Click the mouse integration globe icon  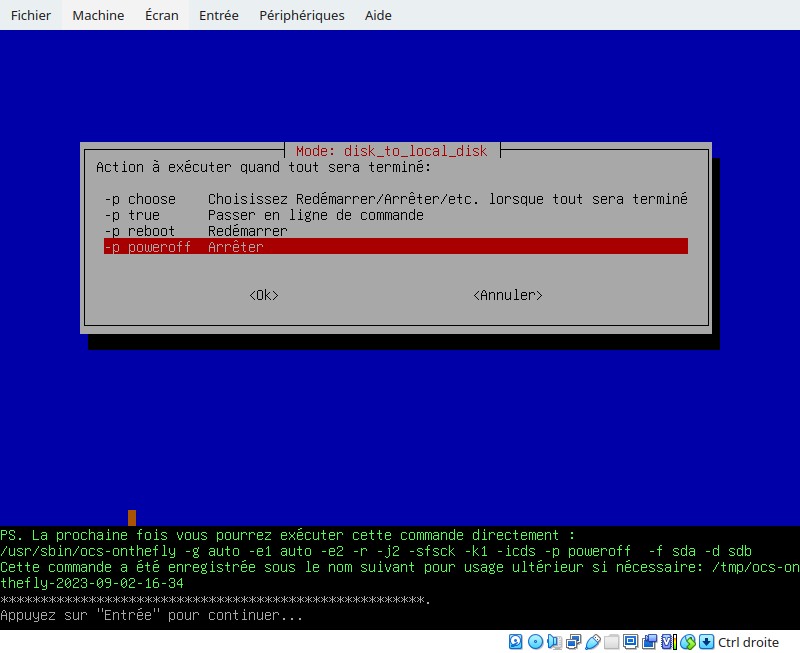point(688,642)
